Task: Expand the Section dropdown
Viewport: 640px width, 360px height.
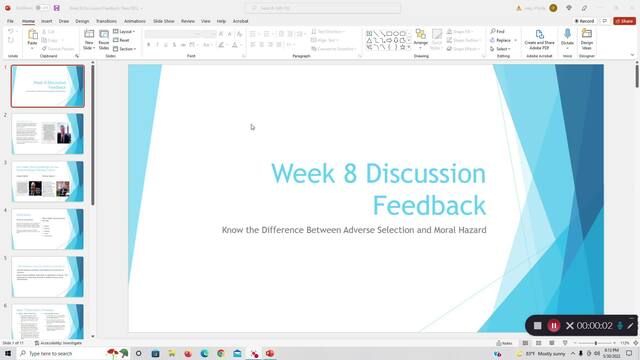Action: tap(124, 49)
